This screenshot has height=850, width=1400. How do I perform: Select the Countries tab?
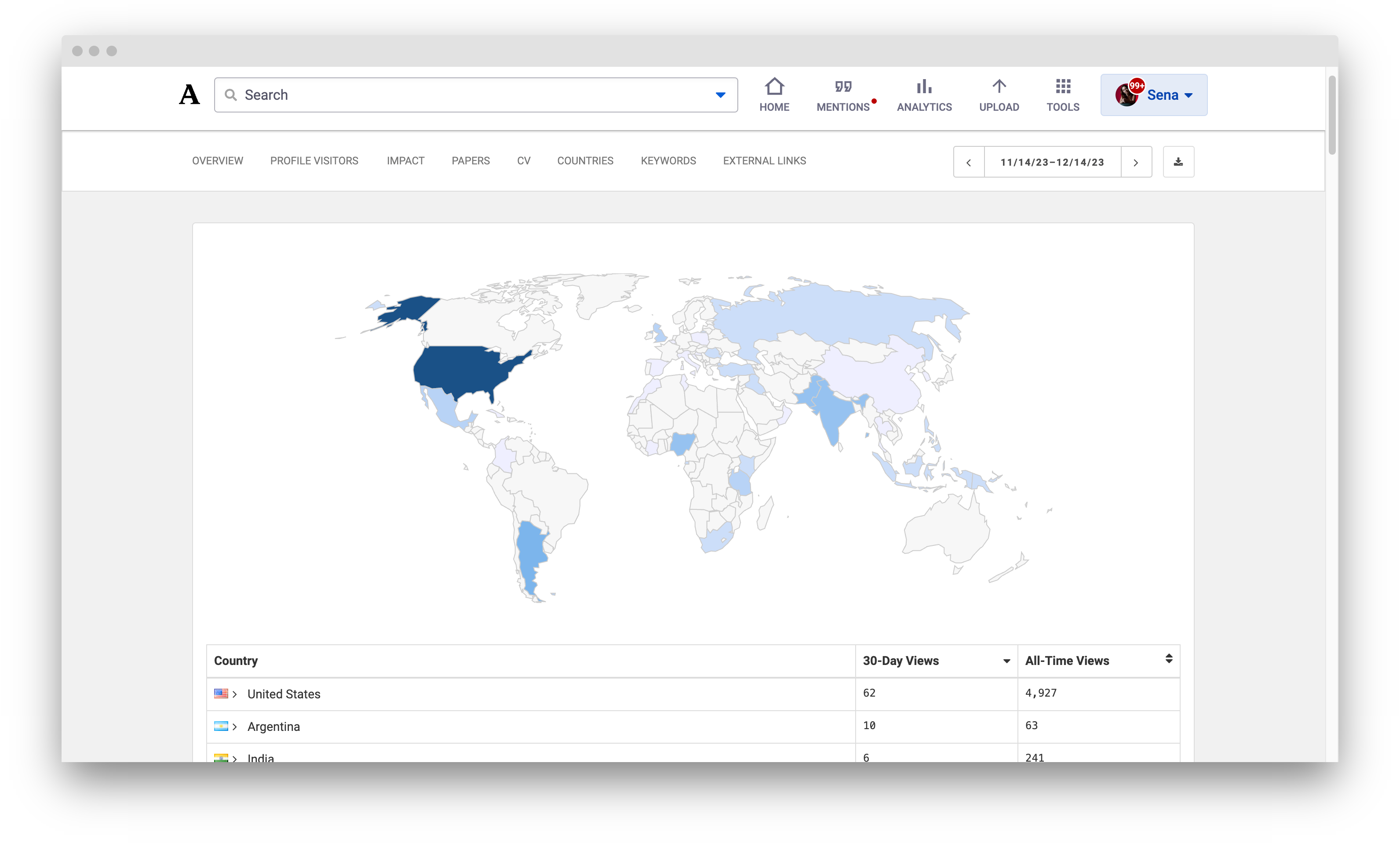585,161
